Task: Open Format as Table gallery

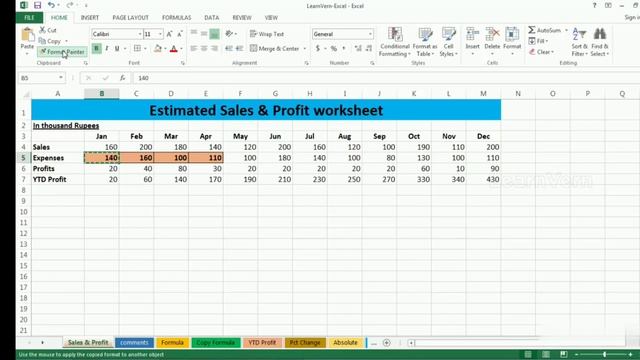Action: pyautogui.click(x=425, y=42)
